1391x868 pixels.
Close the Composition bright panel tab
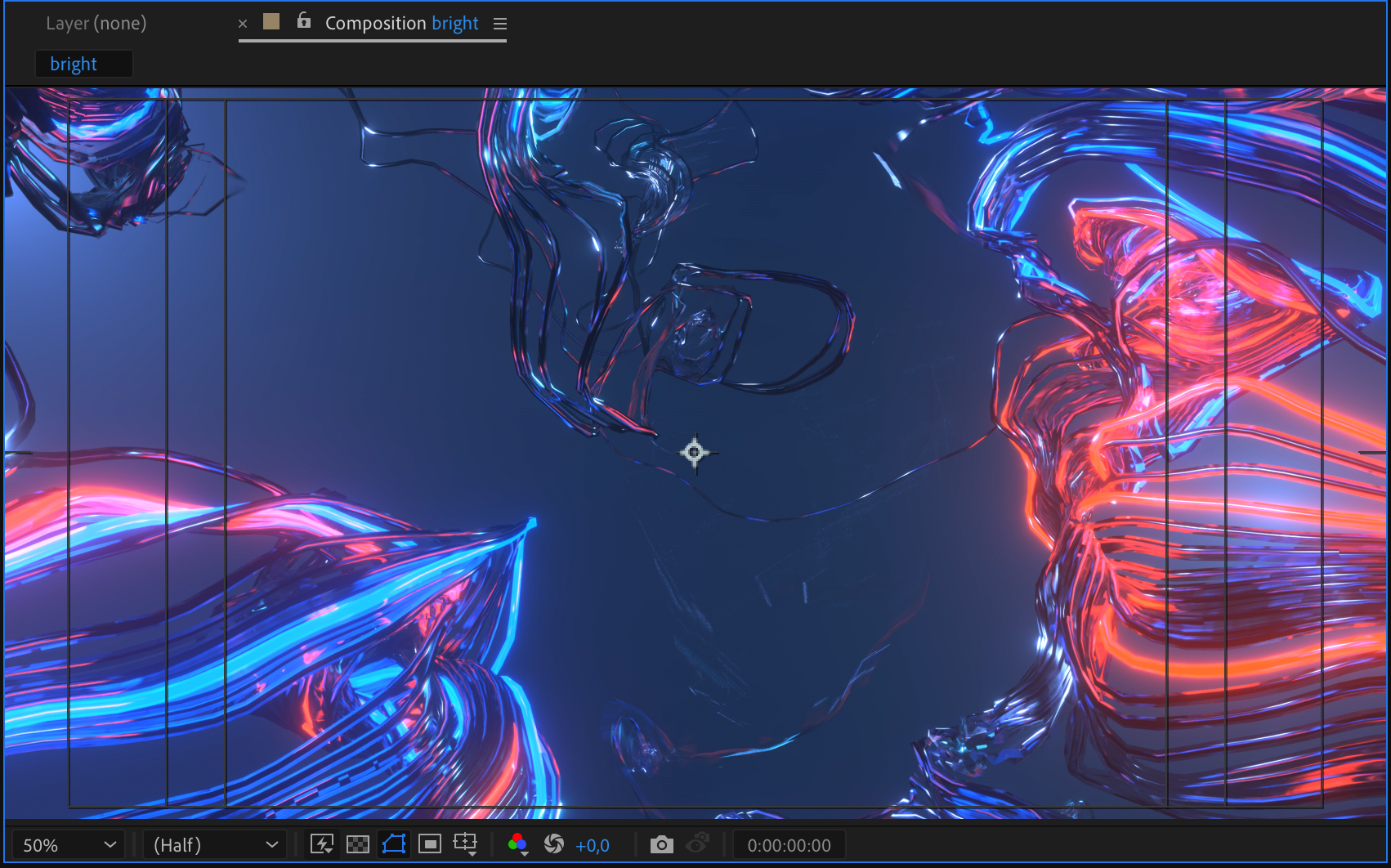point(243,24)
